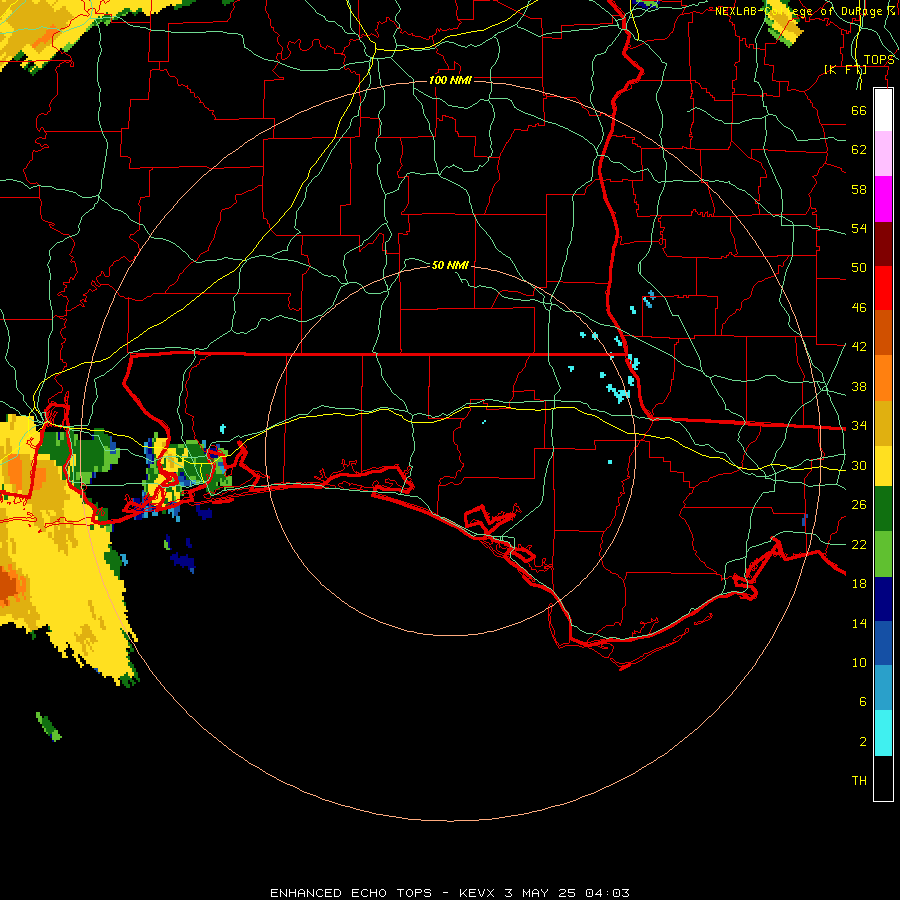Image resolution: width=900 pixels, height=900 pixels.
Task: Click legend value '10'
Action: coord(859,662)
